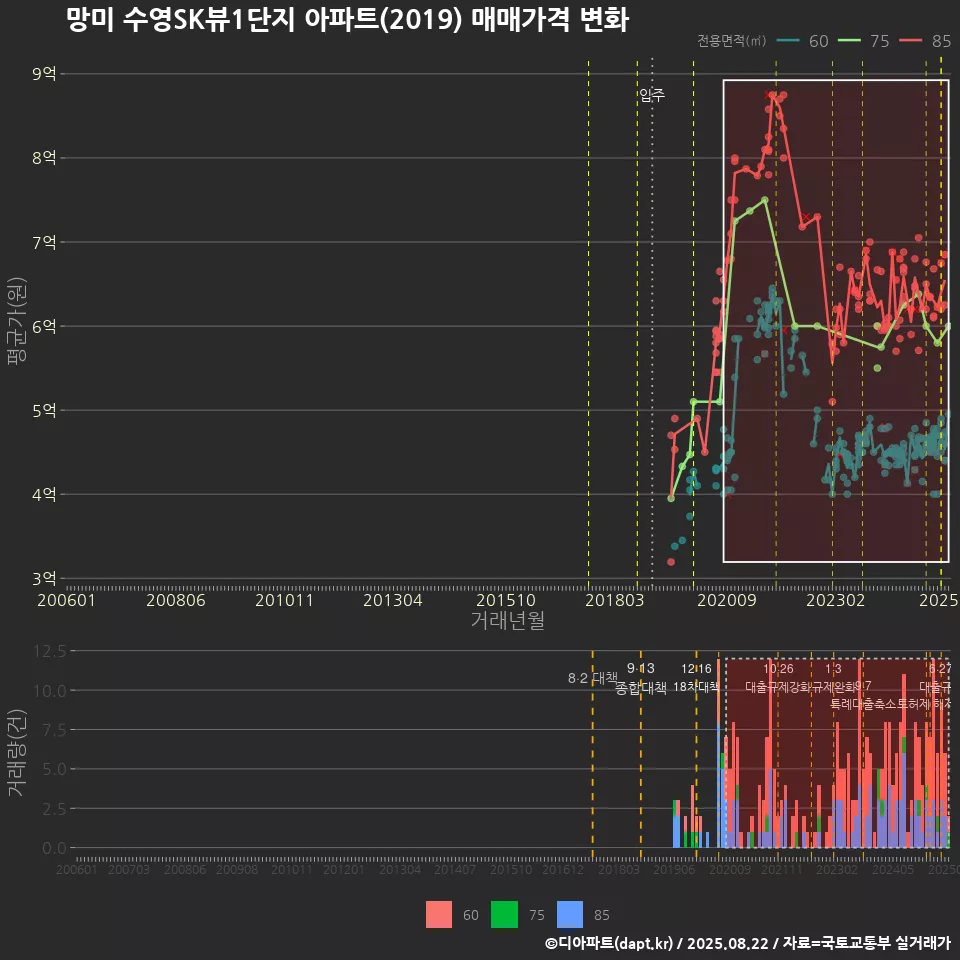Click the green 75 bar legend square
This screenshot has width=960, height=960.
pyautogui.click(x=504, y=914)
